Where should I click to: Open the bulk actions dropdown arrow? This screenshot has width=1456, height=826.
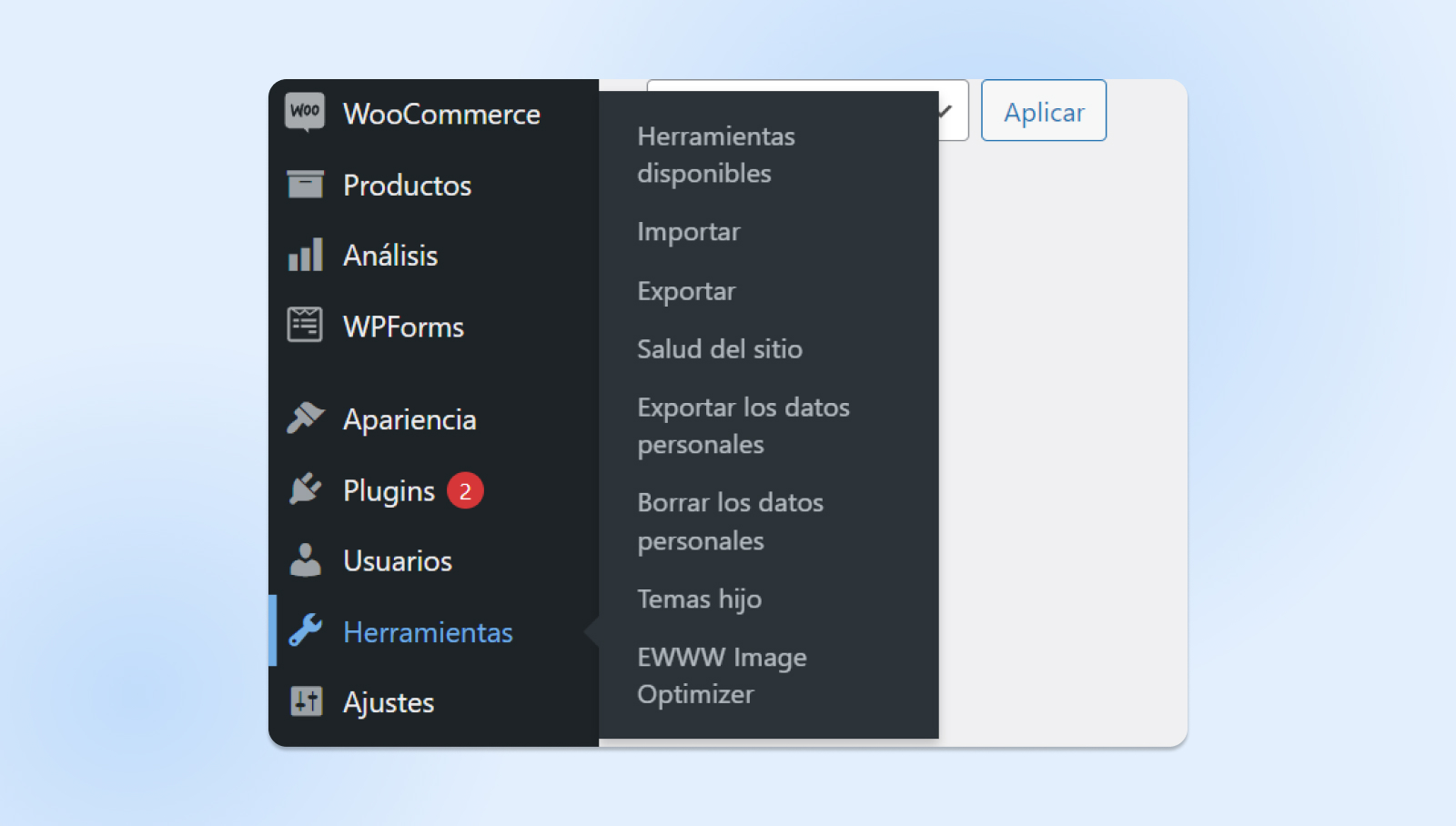coord(946,111)
